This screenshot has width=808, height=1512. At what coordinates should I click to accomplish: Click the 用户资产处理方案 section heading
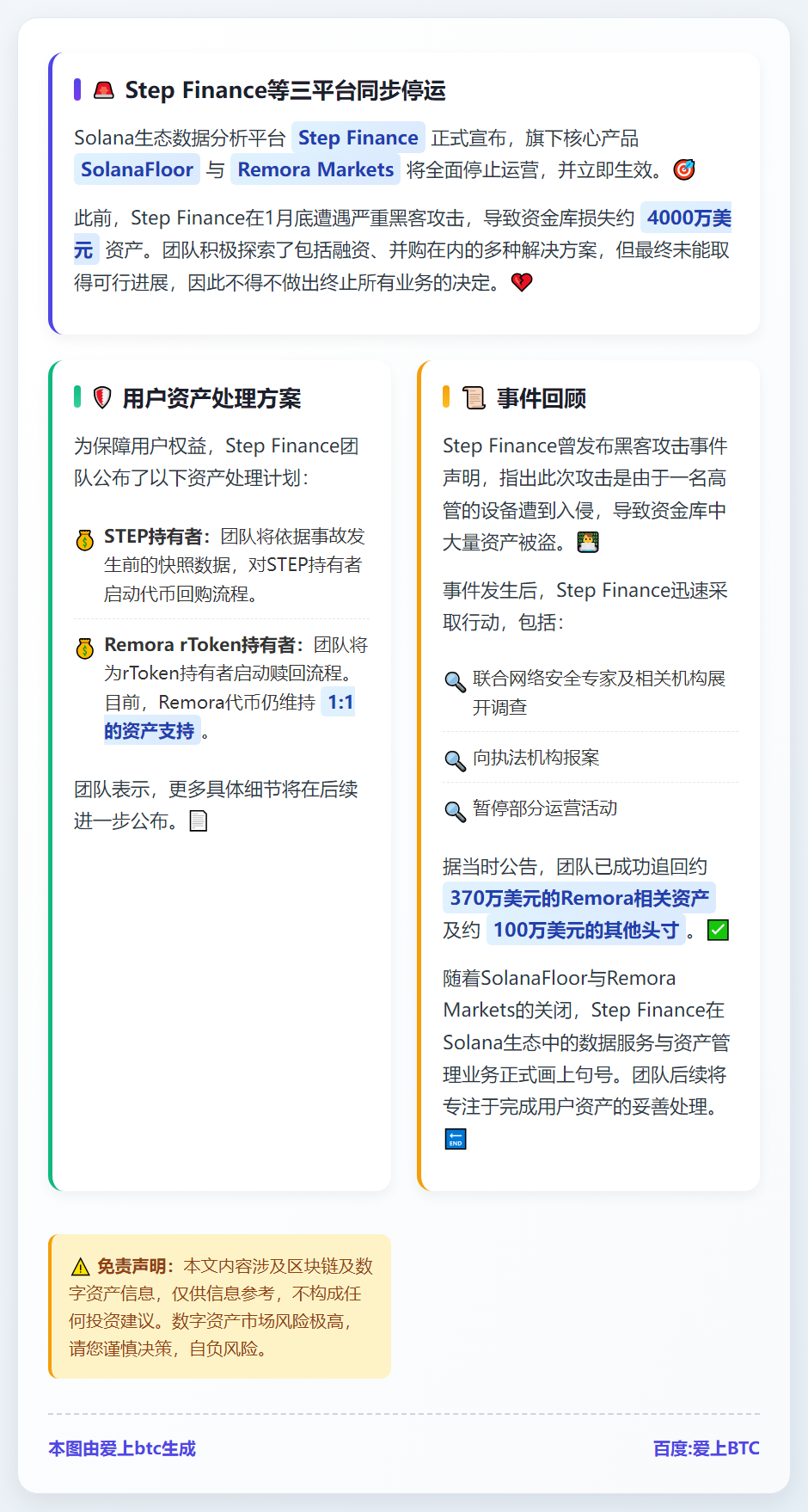pyautogui.click(x=211, y=398)
